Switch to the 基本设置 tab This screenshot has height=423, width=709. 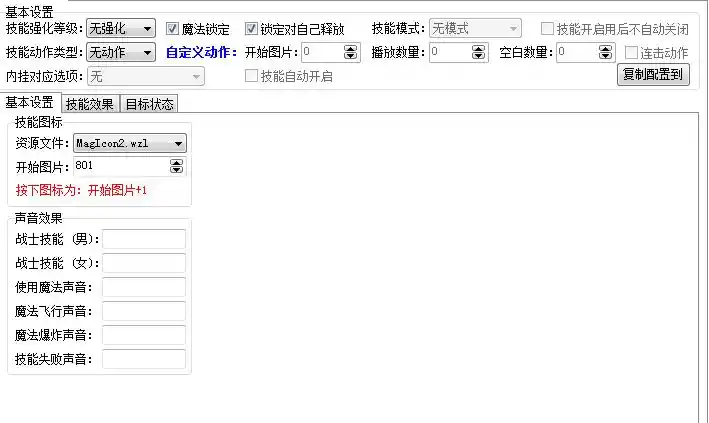(30, 103)
